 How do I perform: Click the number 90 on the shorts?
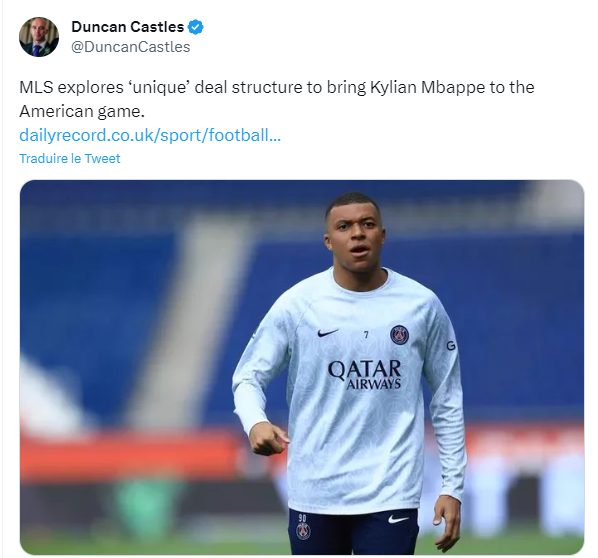click(302, 518)
